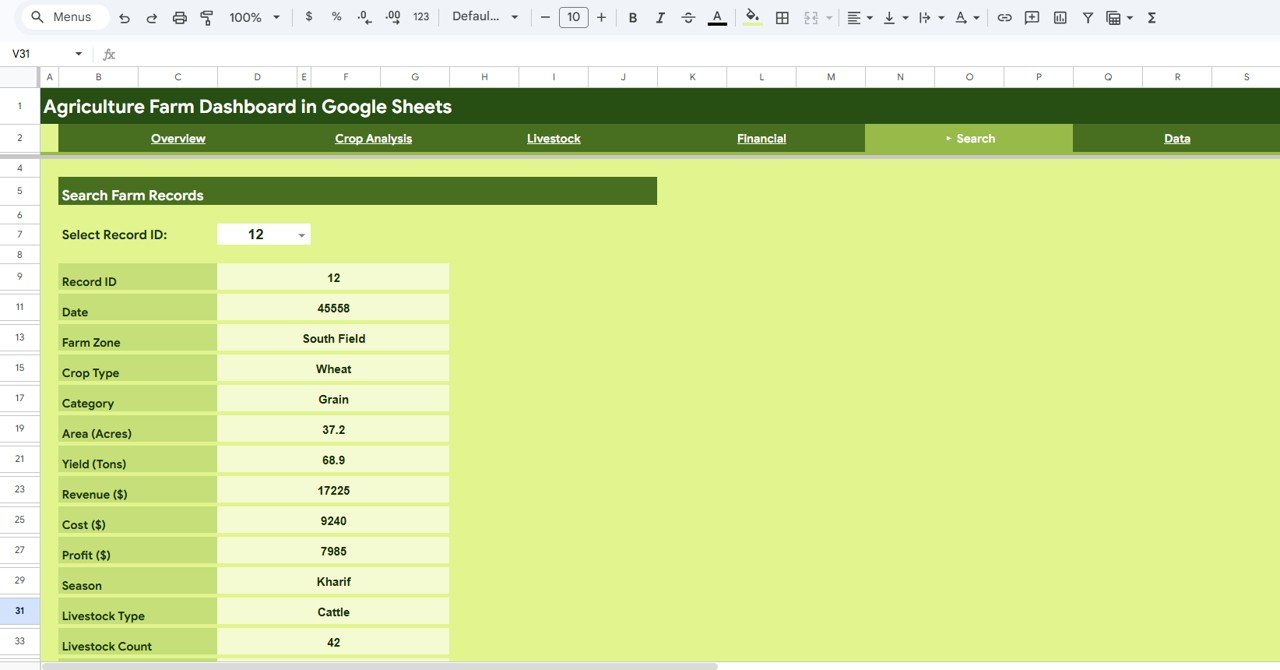Screen dimensions: 1280x670
Task: Open the Crop Analysis section
Action: 373,138
